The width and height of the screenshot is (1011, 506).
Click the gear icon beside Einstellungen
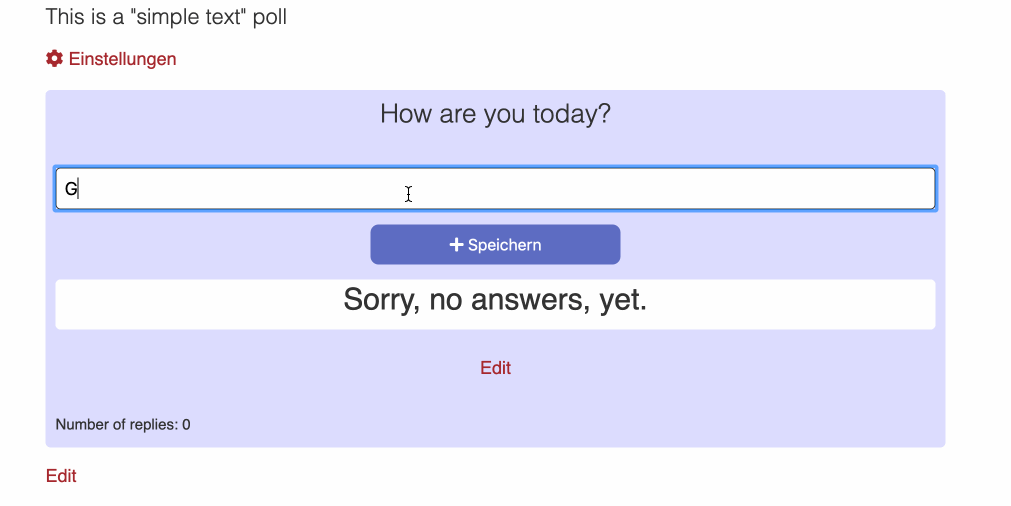[x=54, y=59]
